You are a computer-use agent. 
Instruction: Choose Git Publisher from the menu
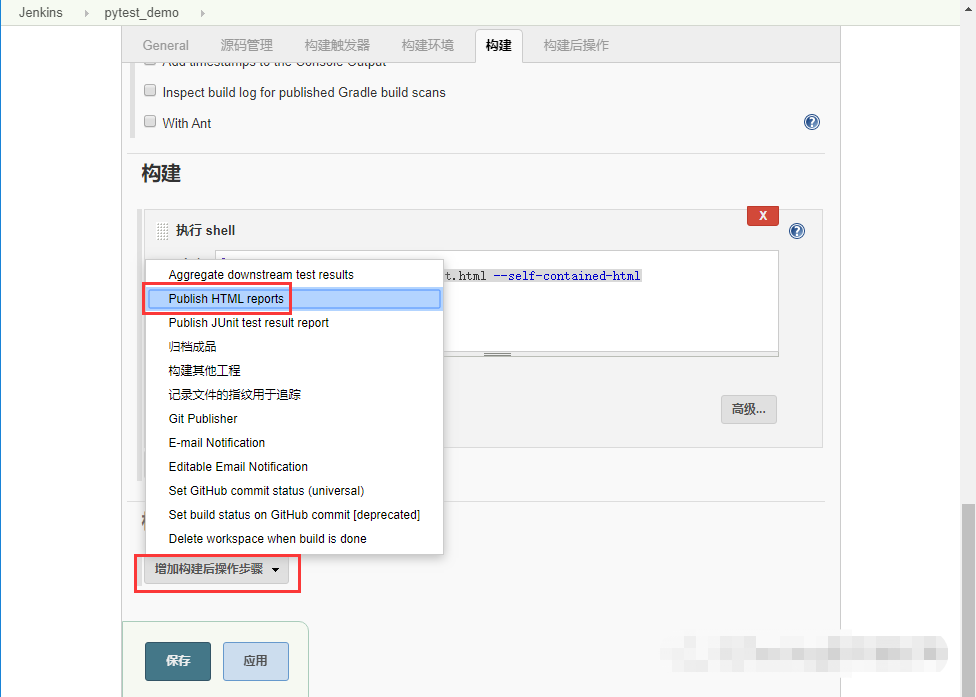294,419
